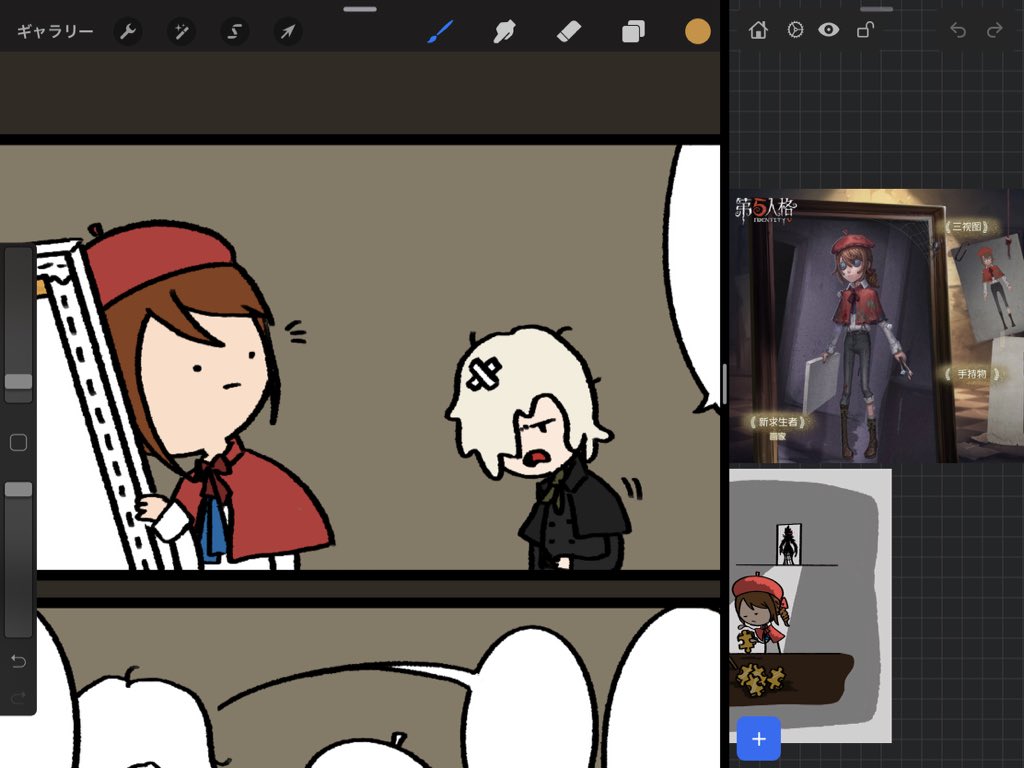Screen dimensions: 1024x768
Task: Open the Adjustments magic wand menu
Action: pyautogui.click(x=181, y=31)
